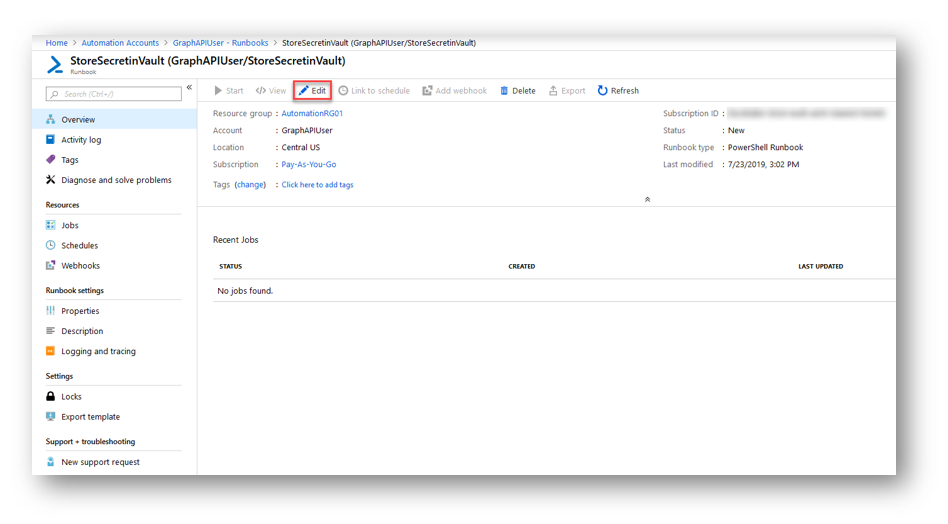Collapse the sidebar with double chevron
Image resolution: width=948 pixels, height=524 pixels.
[189, 88]
